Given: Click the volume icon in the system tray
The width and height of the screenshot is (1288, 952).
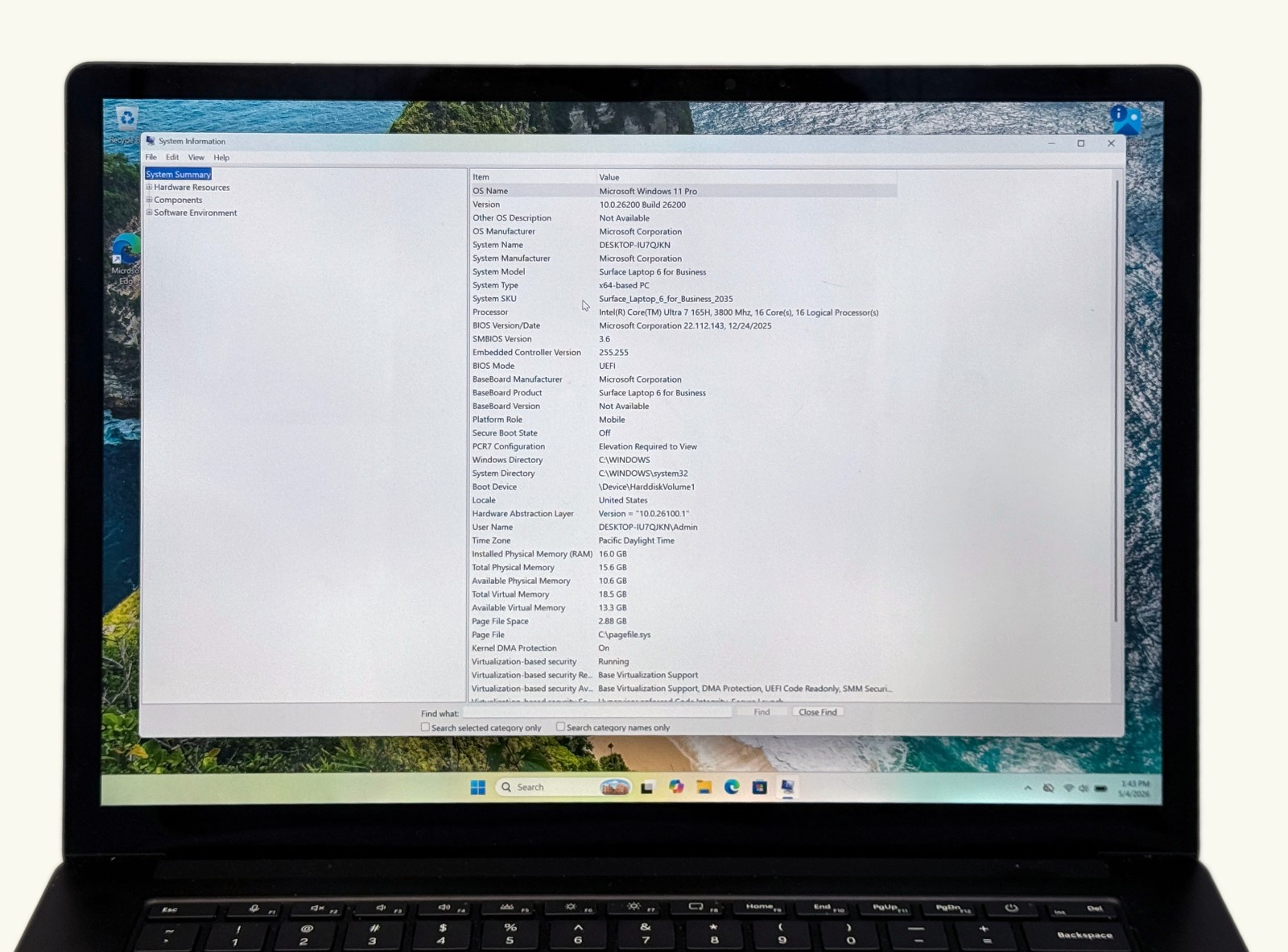Looking at the screenshot, I should tap(1084, 789).
